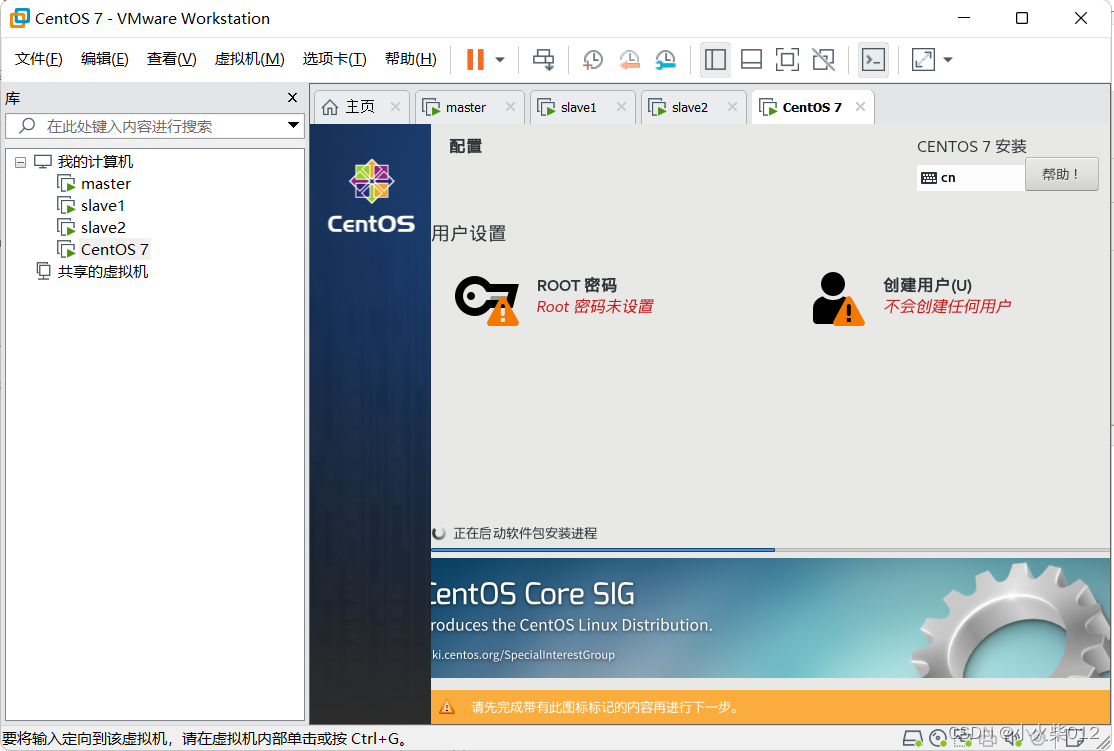Viewport: 1114px width, 751px height.
Task: Close the CentOS 7 tab
Action: point(860,107)
